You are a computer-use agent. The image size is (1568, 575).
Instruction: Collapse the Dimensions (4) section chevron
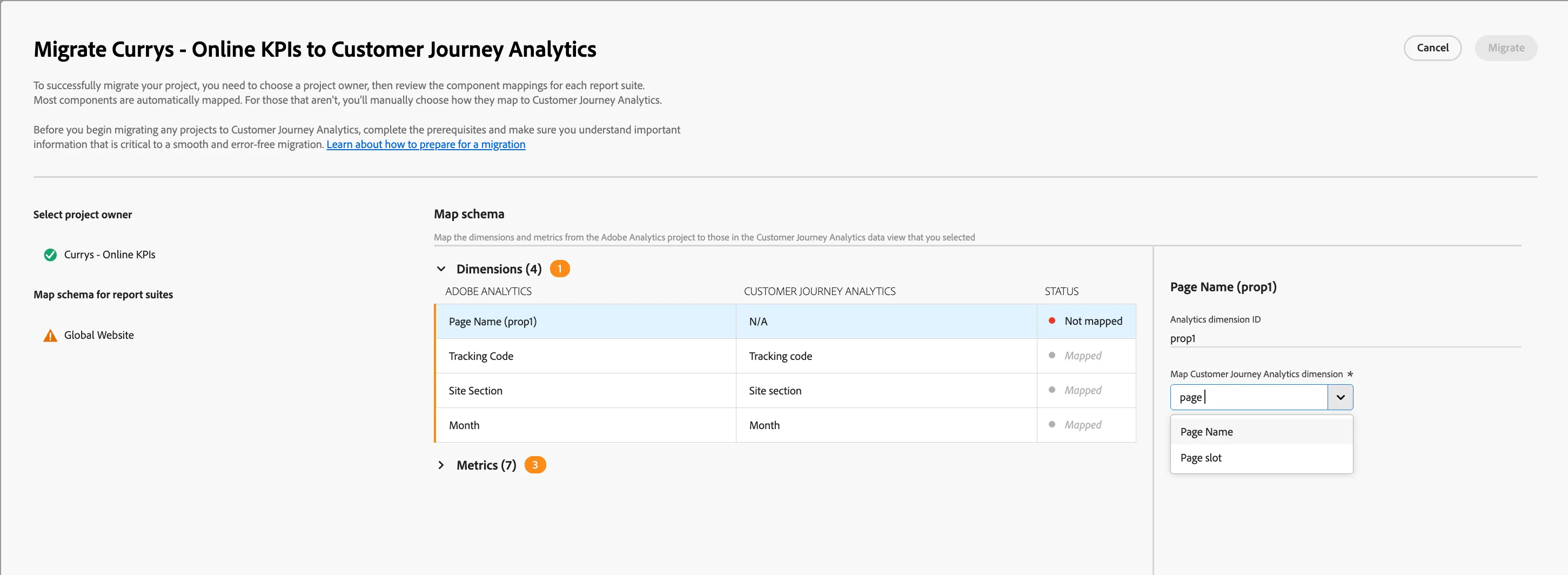pyautogui.click(x=441, y=269)
